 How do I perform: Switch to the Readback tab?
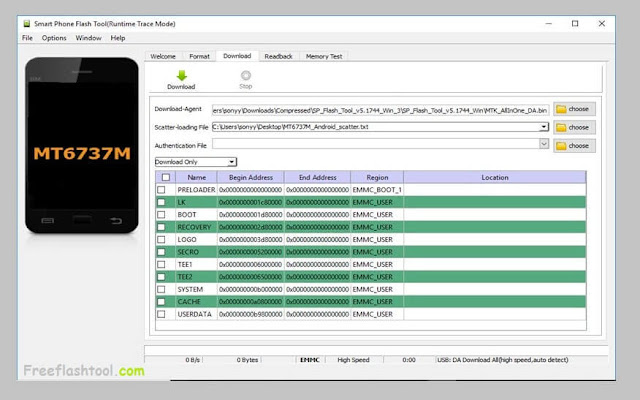point(278,56)
